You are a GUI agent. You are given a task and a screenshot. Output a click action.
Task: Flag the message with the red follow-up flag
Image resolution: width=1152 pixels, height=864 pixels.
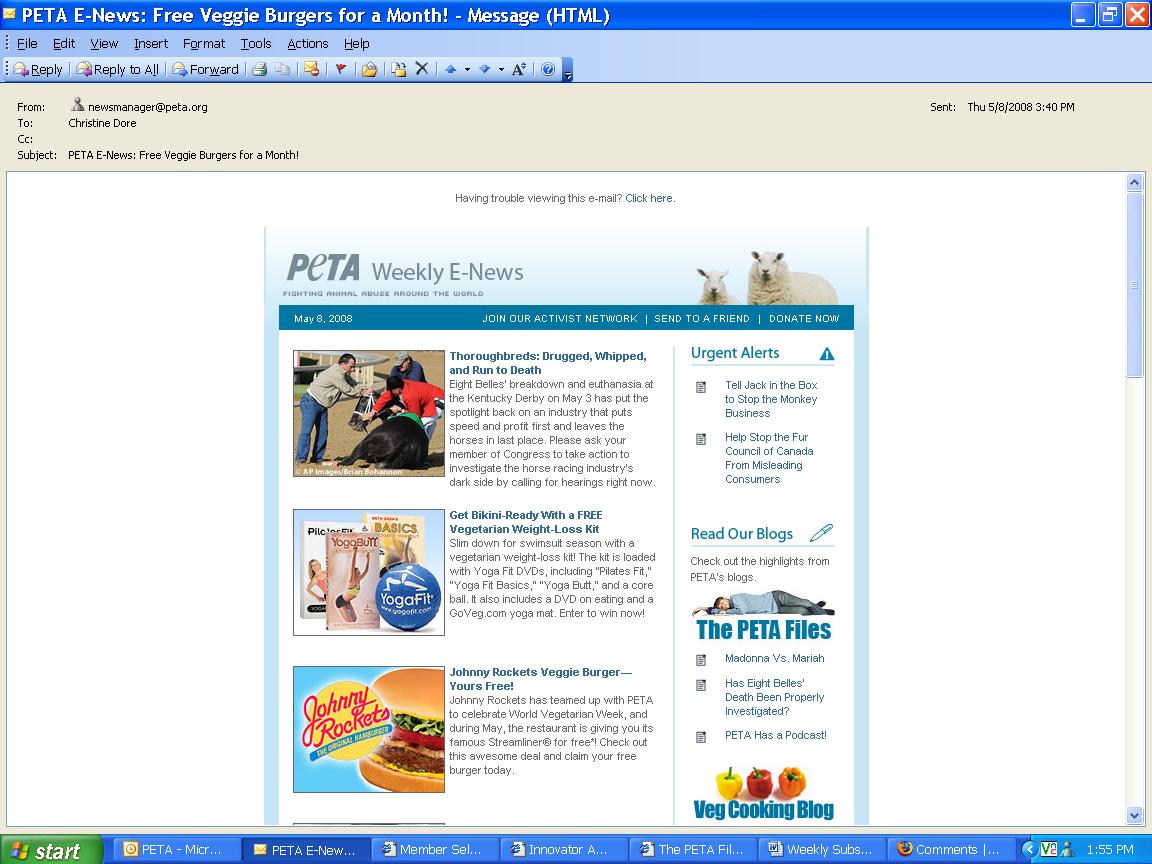340,69
